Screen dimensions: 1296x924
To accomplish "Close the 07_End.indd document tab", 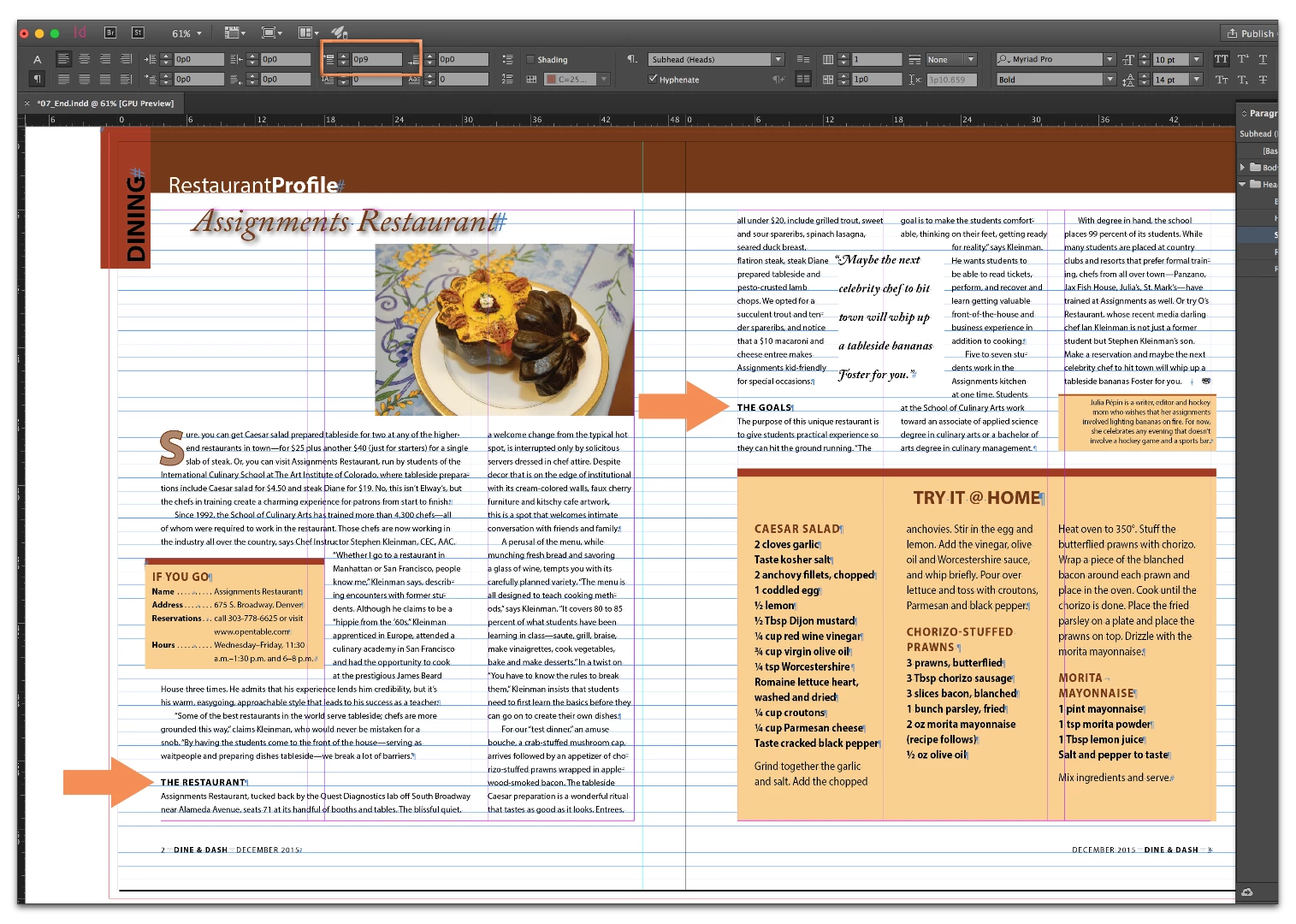I will [27, 104].
